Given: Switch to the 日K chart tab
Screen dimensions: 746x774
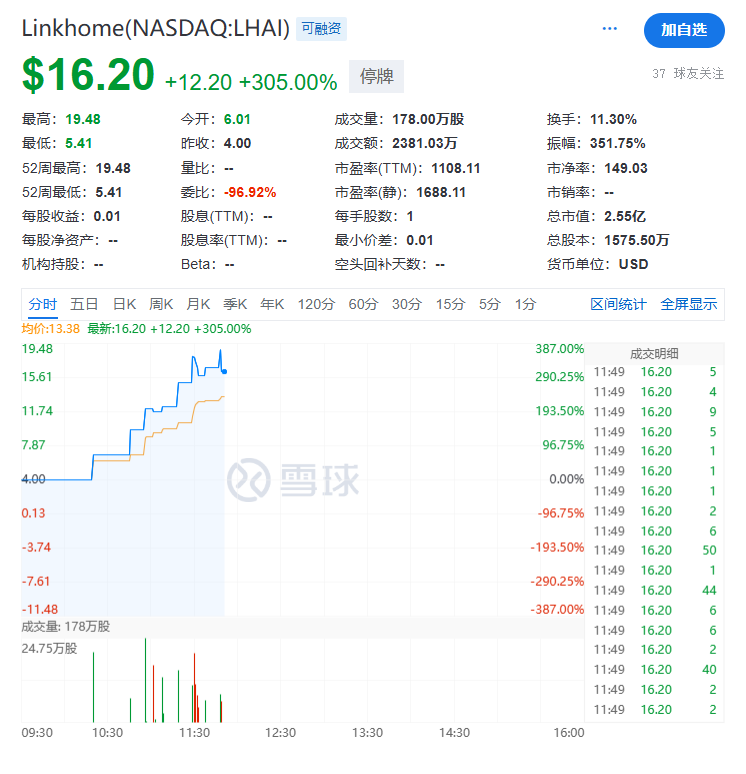Looking at the screenshot, I should coord(124,304).
